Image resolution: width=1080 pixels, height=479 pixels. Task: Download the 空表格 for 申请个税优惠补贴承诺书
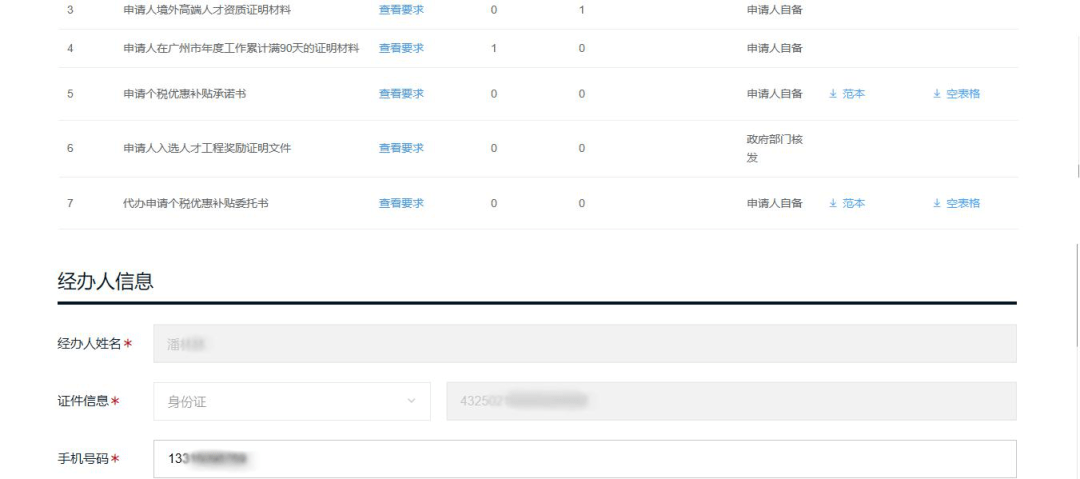coord(956,94)
